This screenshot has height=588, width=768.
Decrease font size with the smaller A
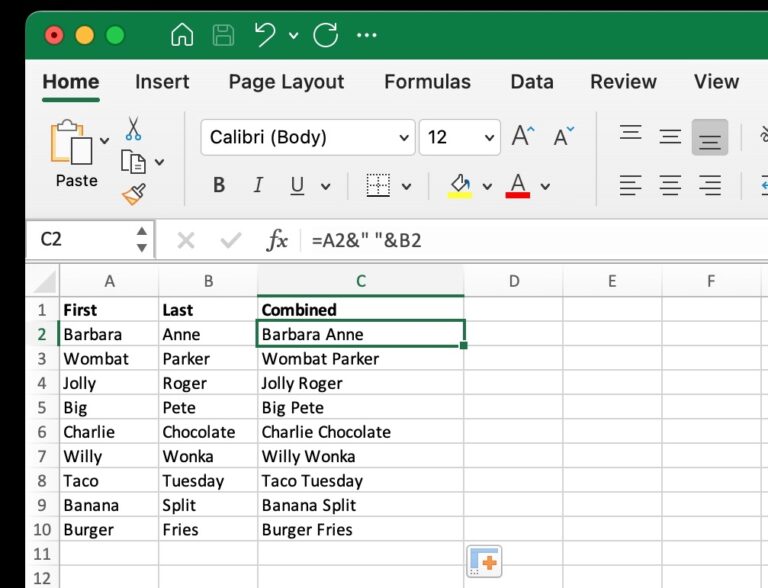click(x=563, y=136)
